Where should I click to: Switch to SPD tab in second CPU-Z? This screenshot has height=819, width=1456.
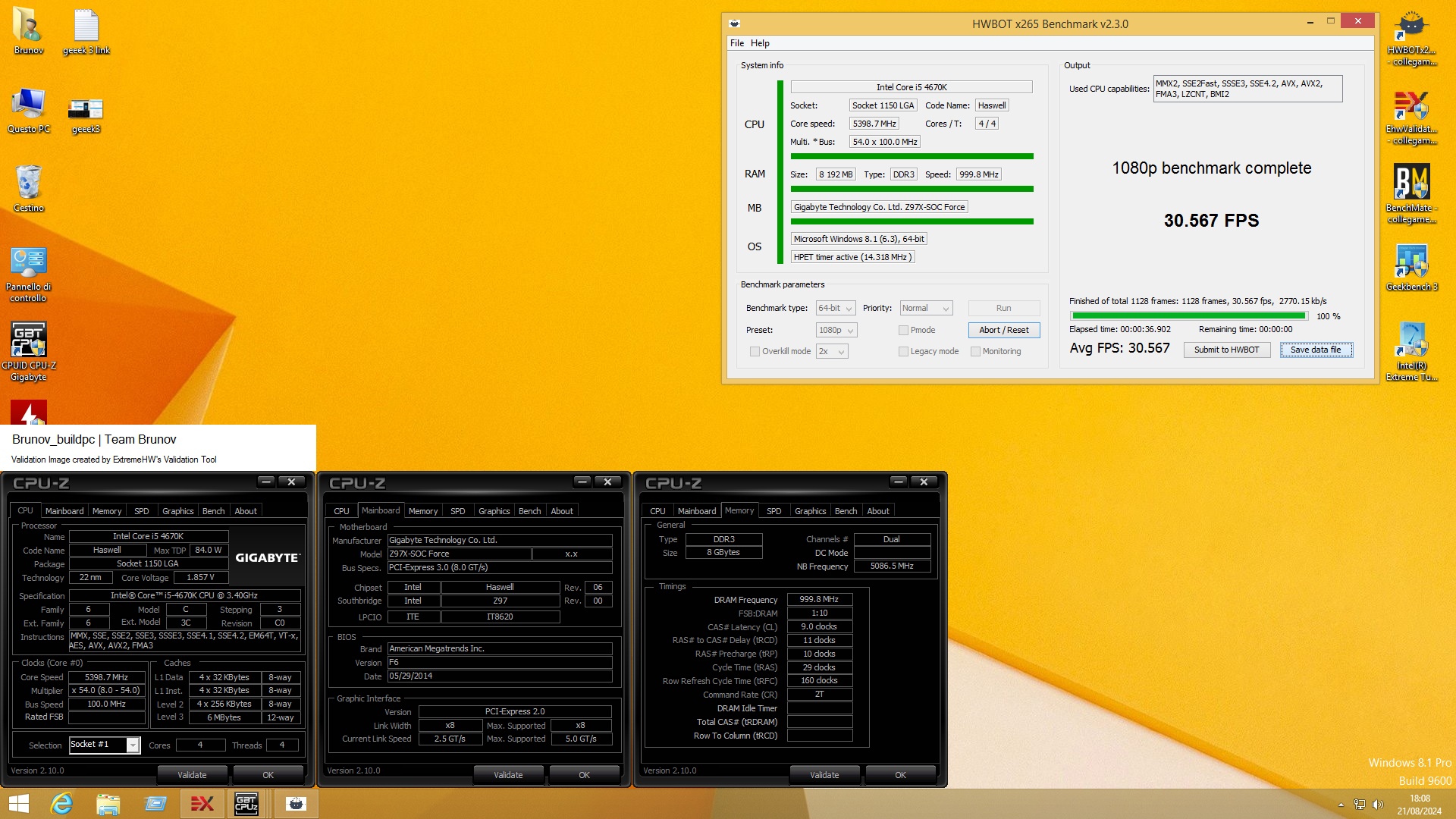pos(458,511)
